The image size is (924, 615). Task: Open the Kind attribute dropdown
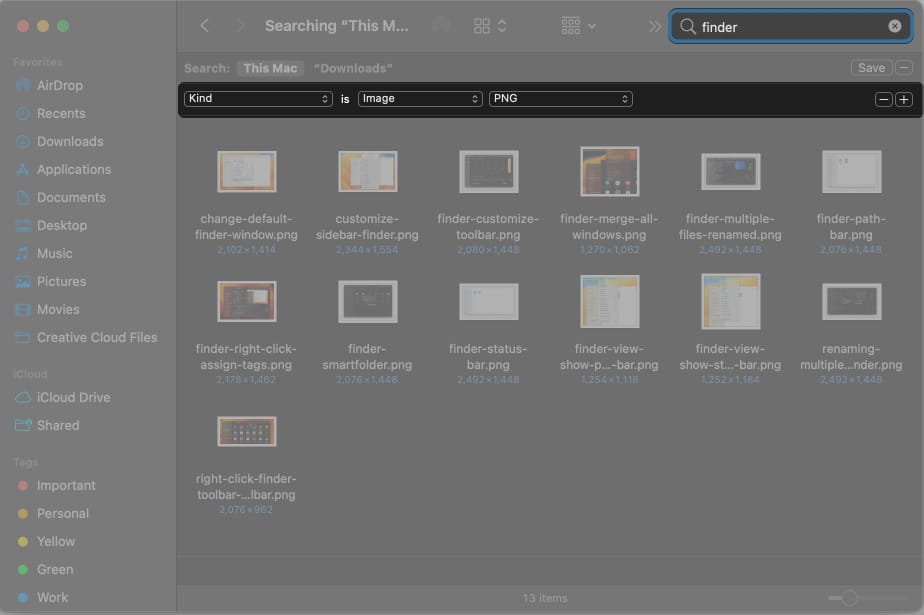[x=258, y=99]
